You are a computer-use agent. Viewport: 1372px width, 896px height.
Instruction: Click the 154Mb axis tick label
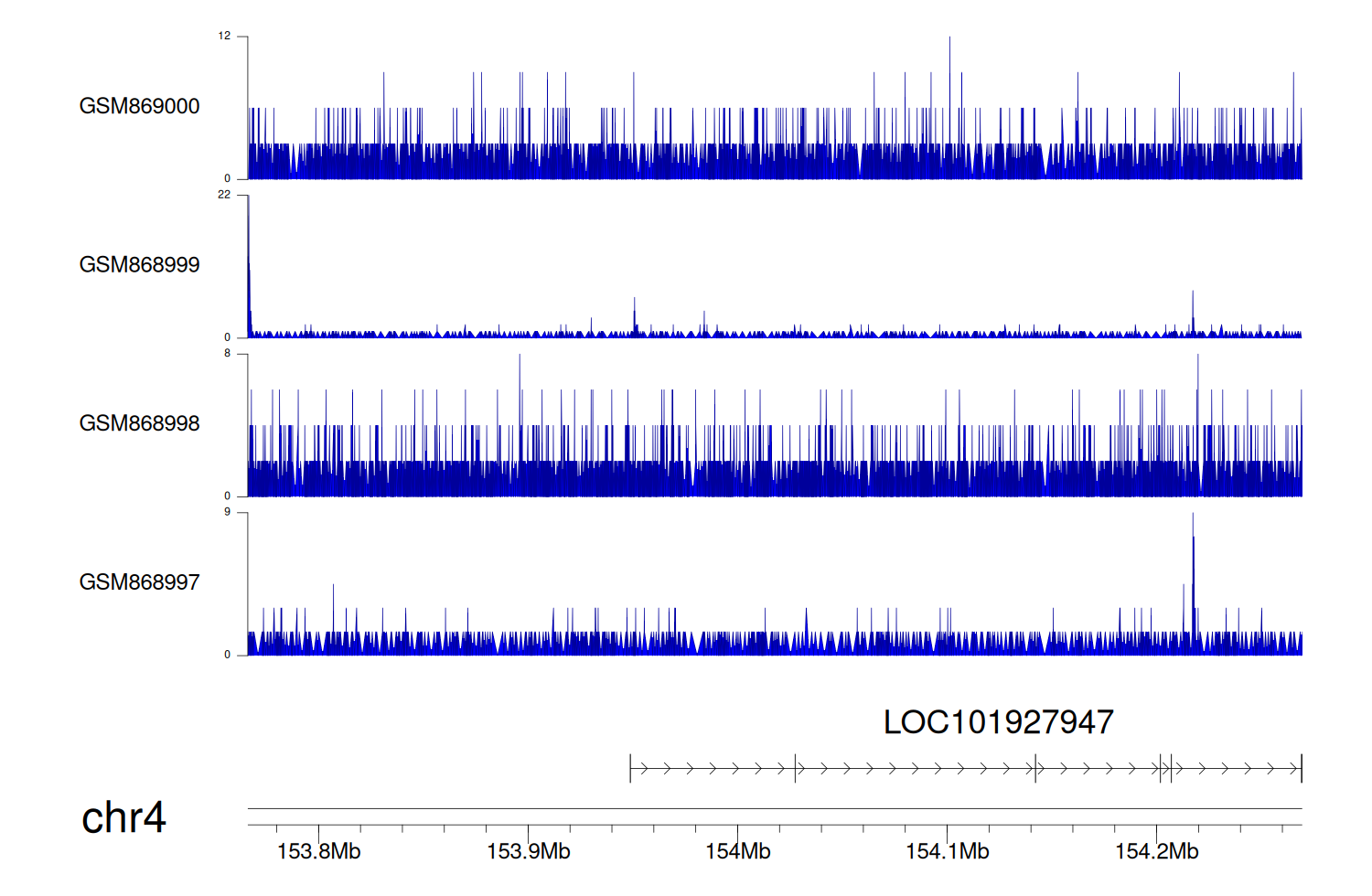pos(737,851)
